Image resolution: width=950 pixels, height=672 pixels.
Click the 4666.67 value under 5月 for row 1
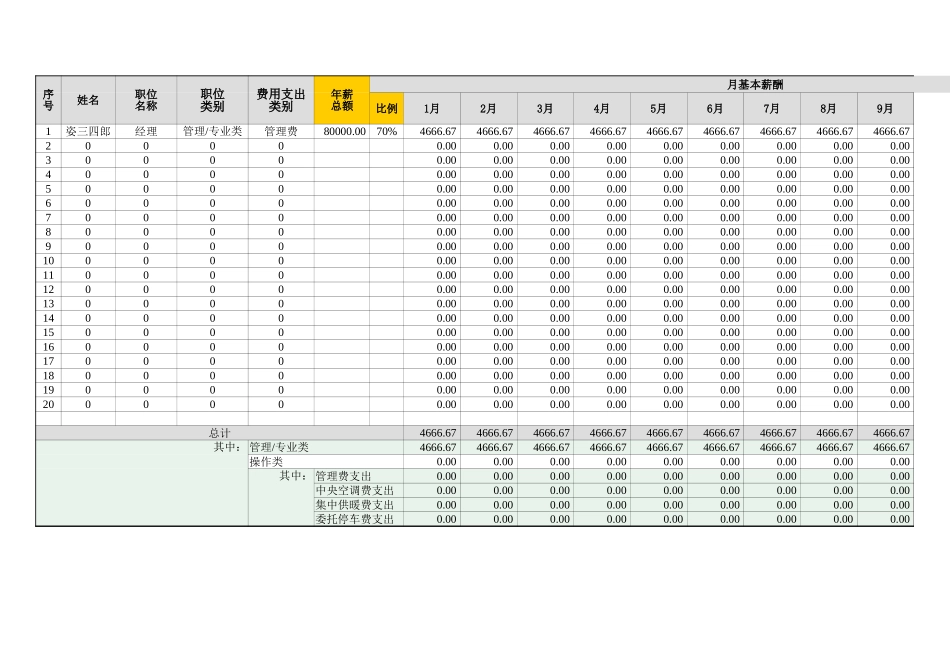658,129
